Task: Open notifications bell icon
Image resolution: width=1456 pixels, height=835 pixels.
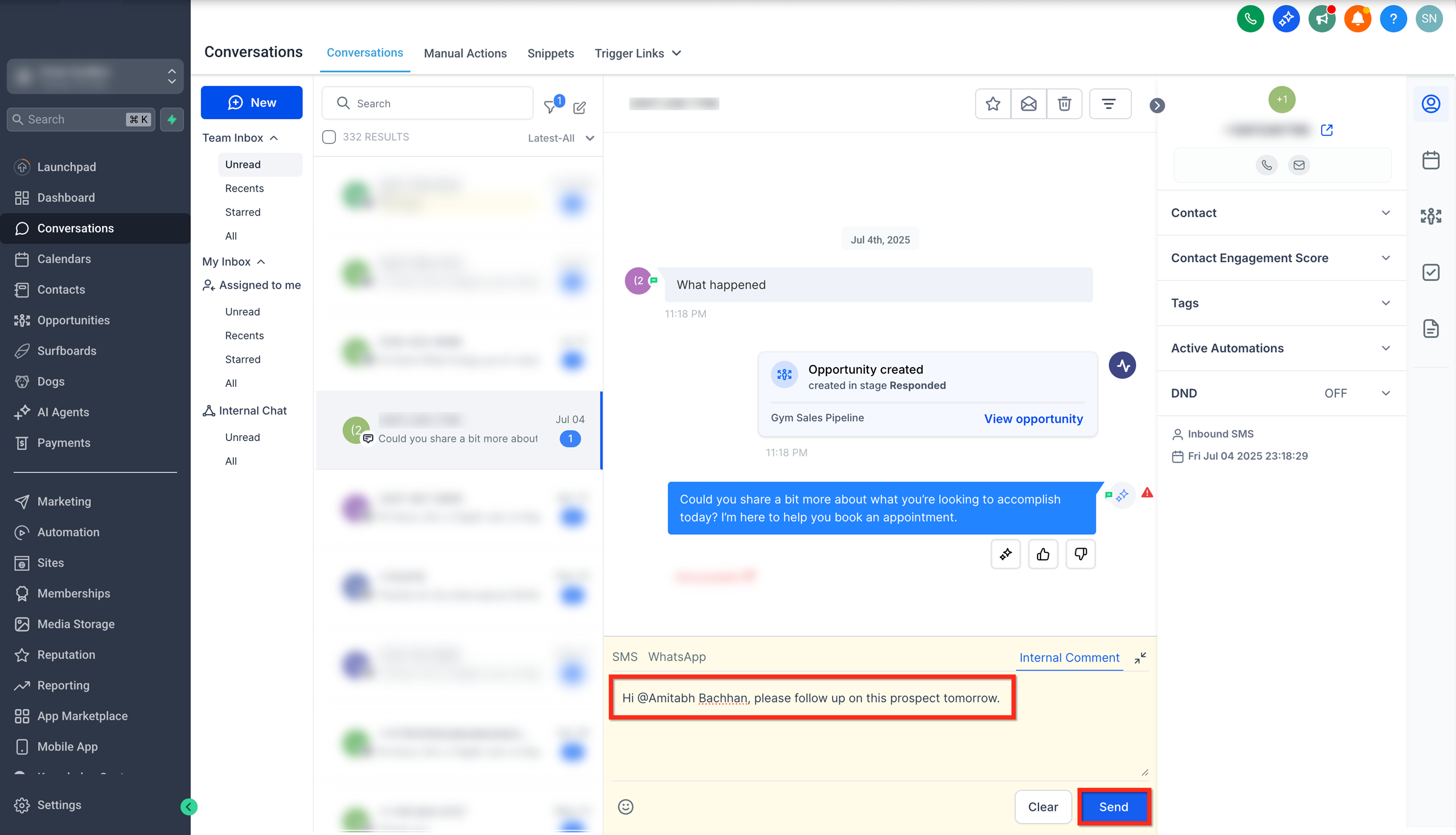Action: click(x=1357, y=19)
